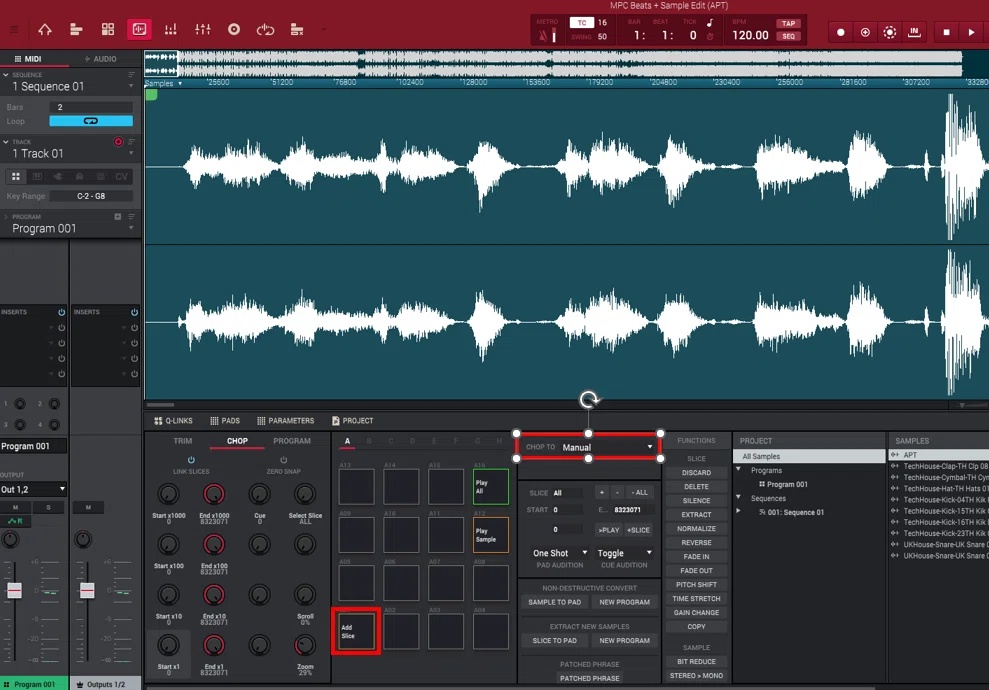Image resolution: width=989 pixels, height=690 pixels.
Task: Open the hamburger menu in the toolbar
Action: tap(14, 30)
